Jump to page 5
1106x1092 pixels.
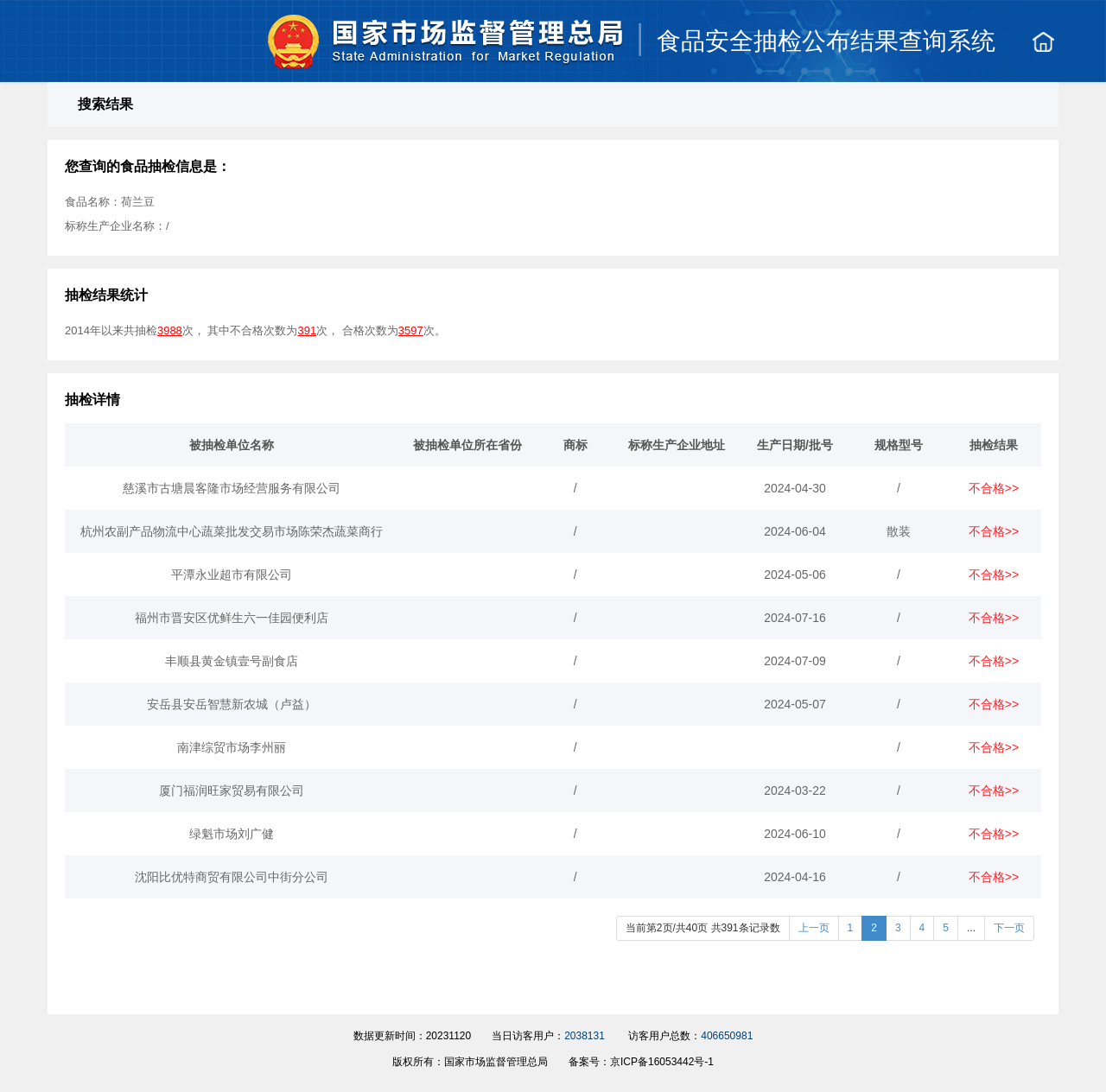pyautogui.click(x=945, y=928)
